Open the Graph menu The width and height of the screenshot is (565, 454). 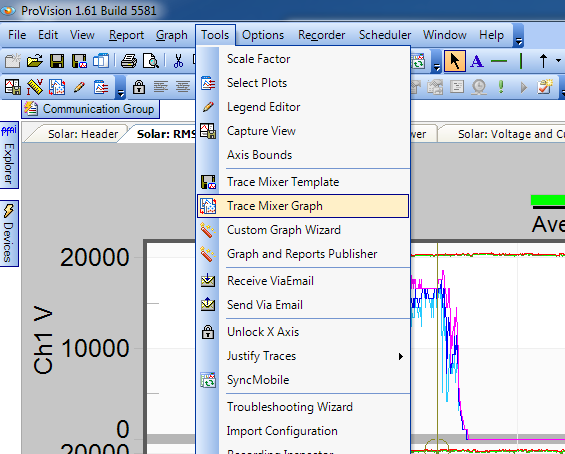tap(172, 35)
